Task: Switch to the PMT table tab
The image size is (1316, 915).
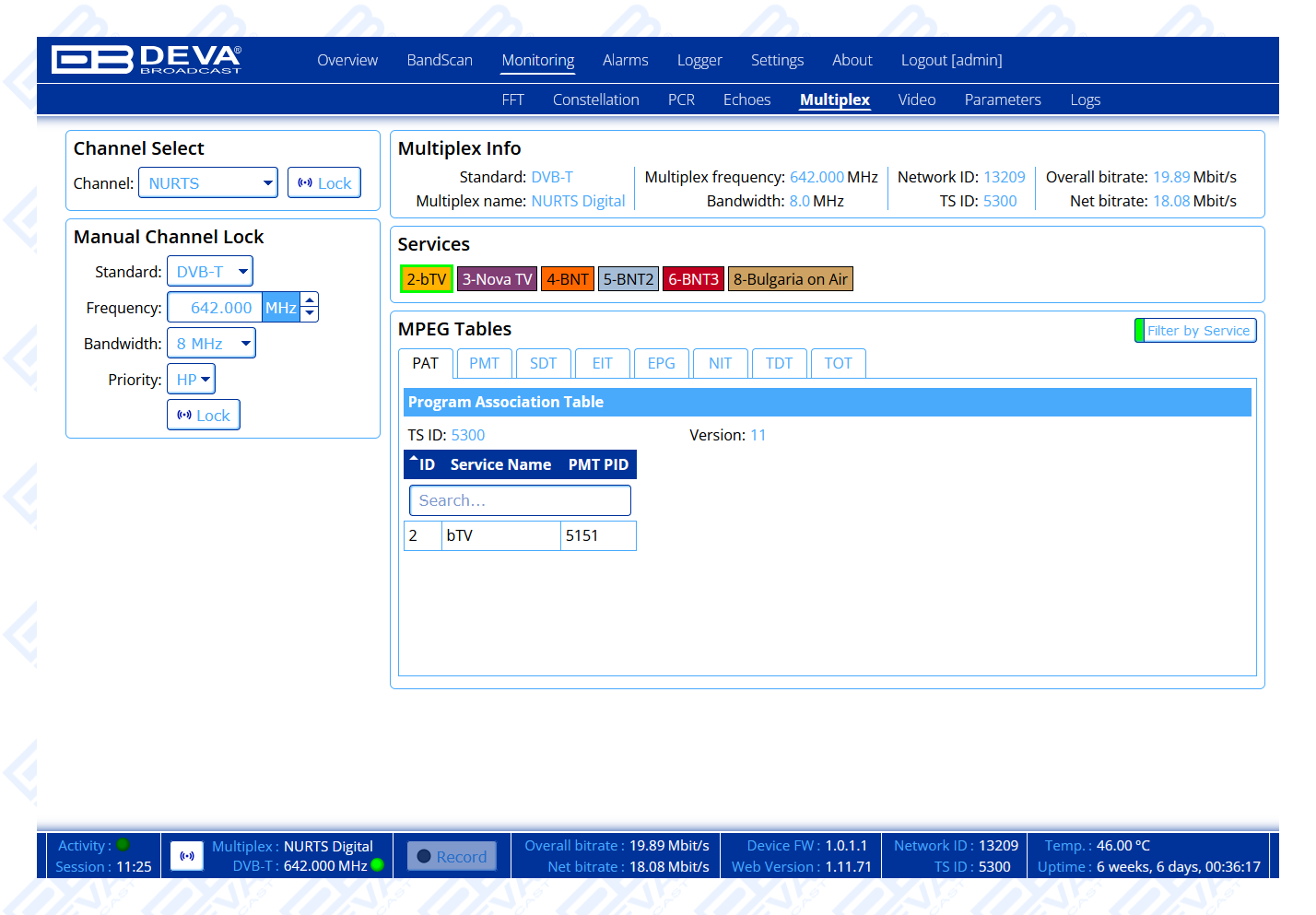Action: (x=484, y=363)
